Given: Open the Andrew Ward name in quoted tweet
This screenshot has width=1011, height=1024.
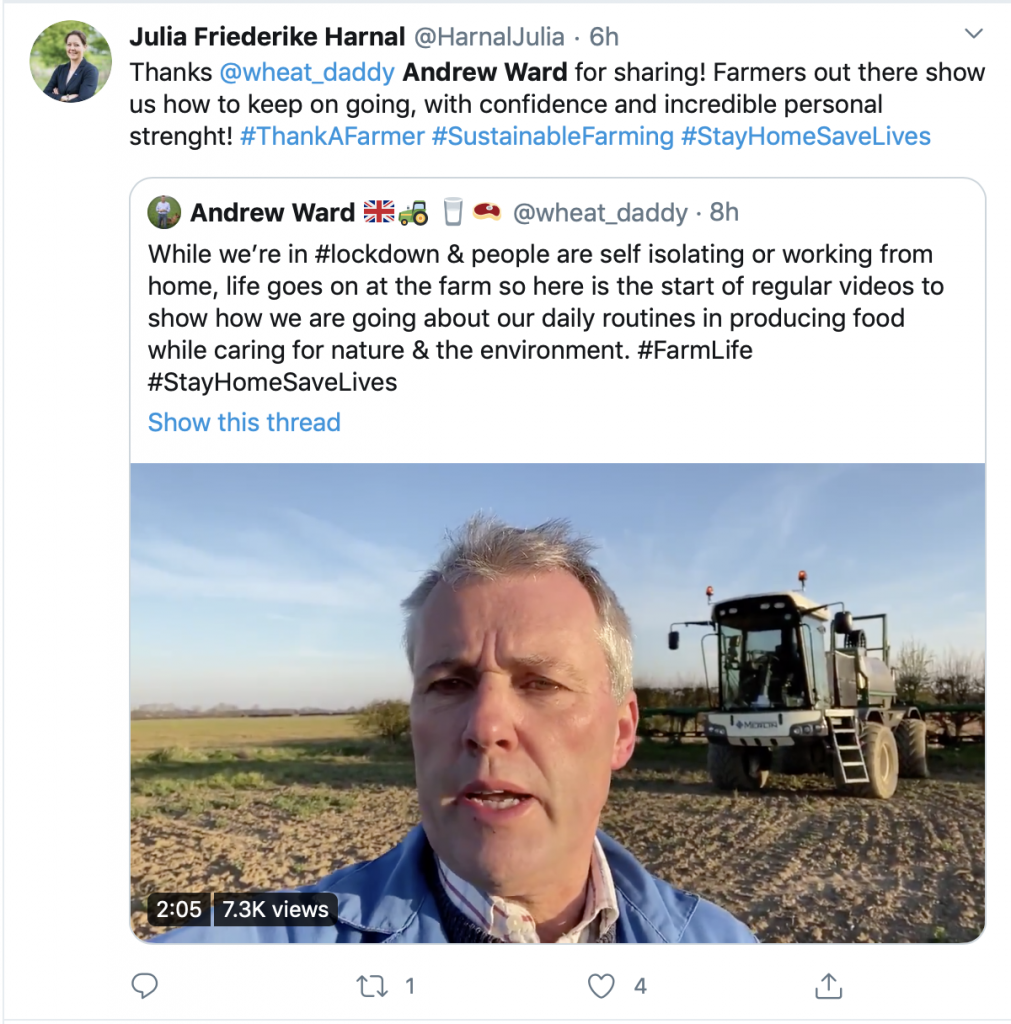Looking at the screenshot, I should tap(272, 212).
